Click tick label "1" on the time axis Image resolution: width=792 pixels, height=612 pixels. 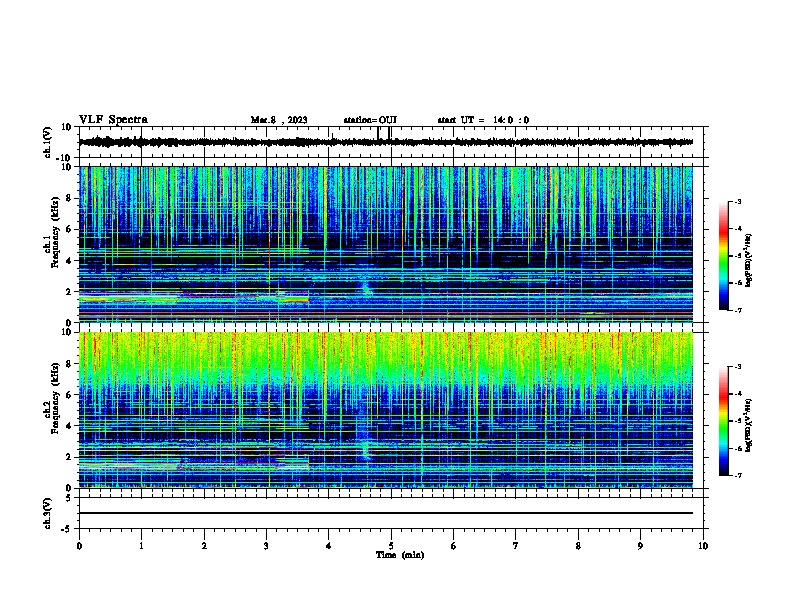coord(141,546)
